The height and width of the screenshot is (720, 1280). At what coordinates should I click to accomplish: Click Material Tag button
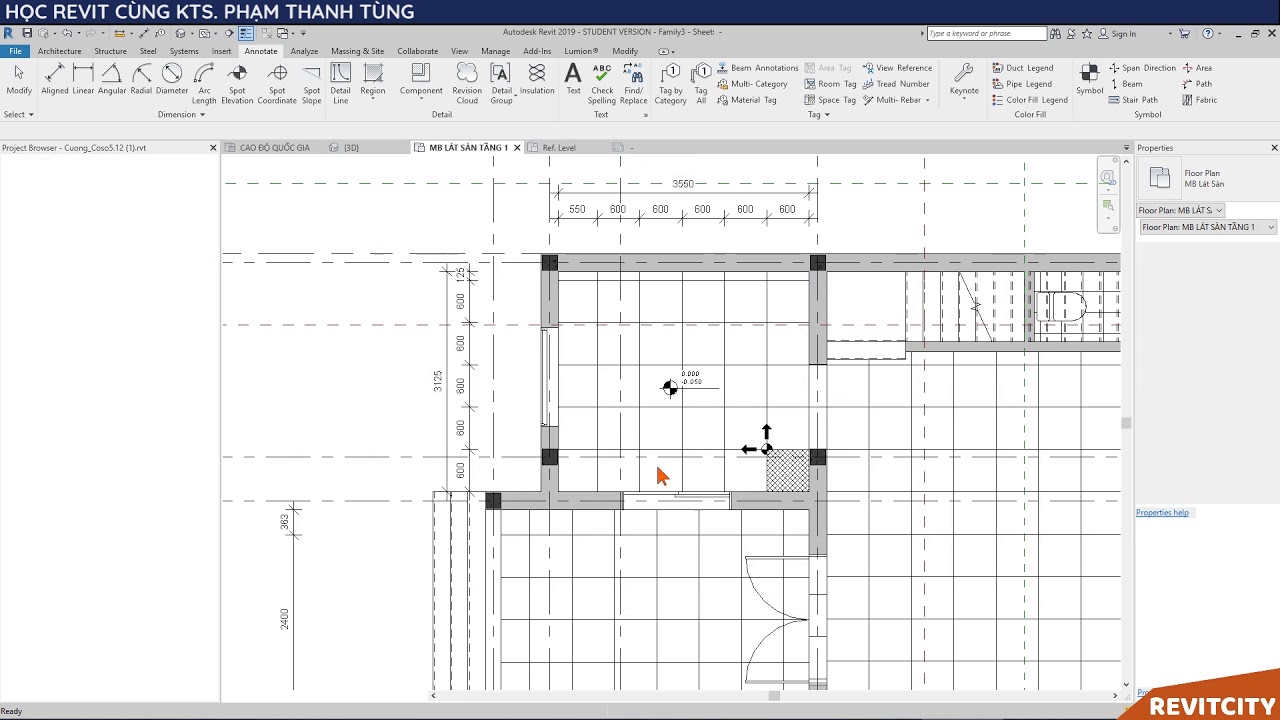pyautogui.click(x=747, y=100)
